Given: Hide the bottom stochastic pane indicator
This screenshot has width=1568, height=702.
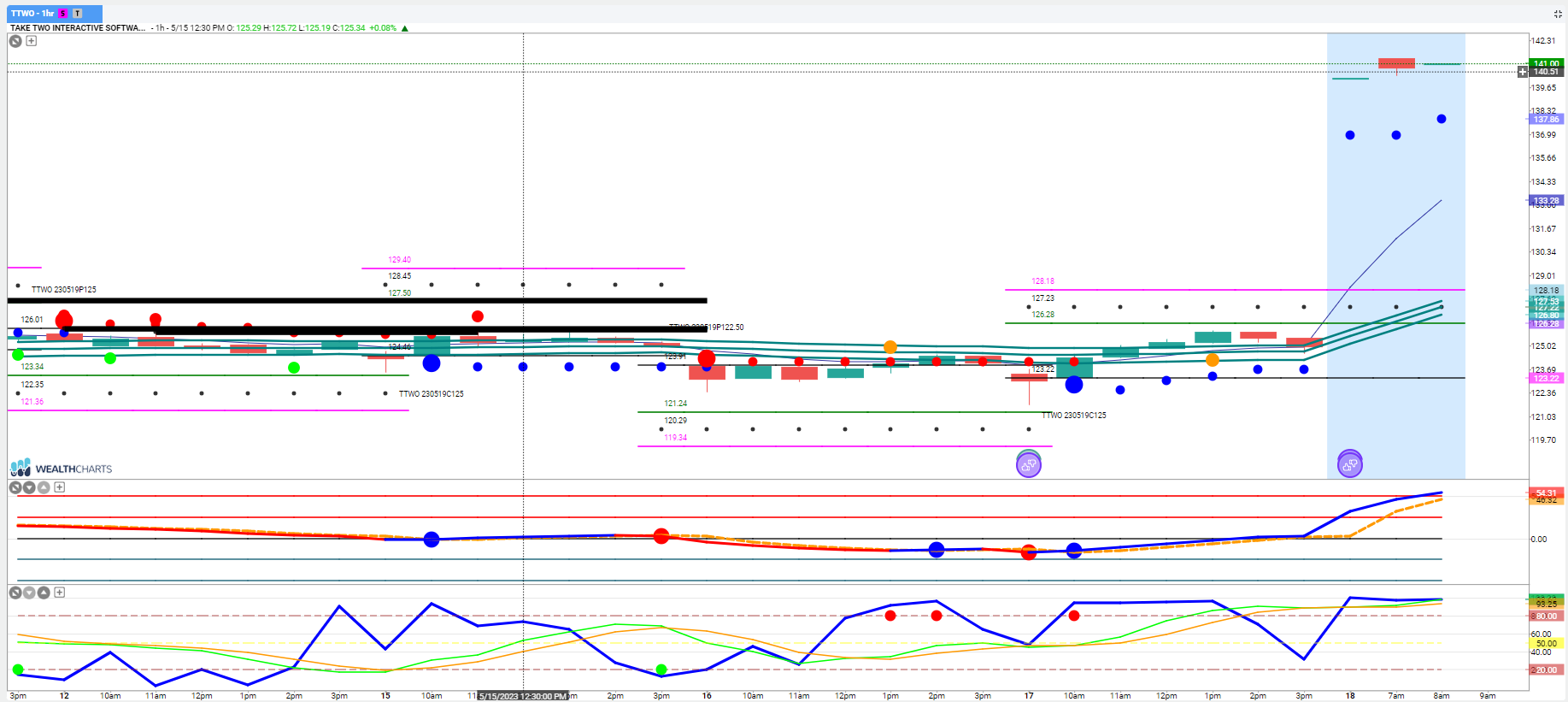Looking at the screenshot, I should (x=15, y=593).
